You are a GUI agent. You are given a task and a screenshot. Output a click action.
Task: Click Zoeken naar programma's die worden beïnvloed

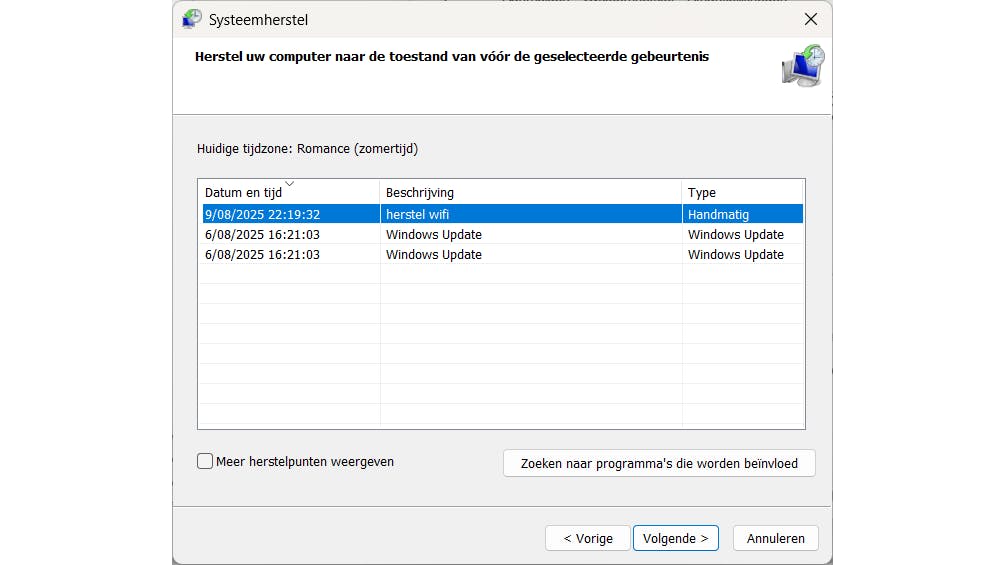[659, 463]
